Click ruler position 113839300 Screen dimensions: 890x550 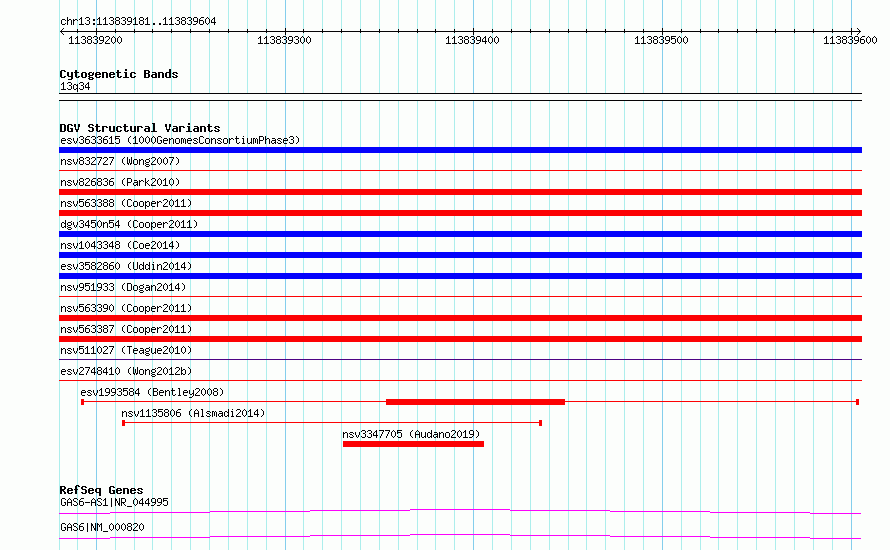284,40
